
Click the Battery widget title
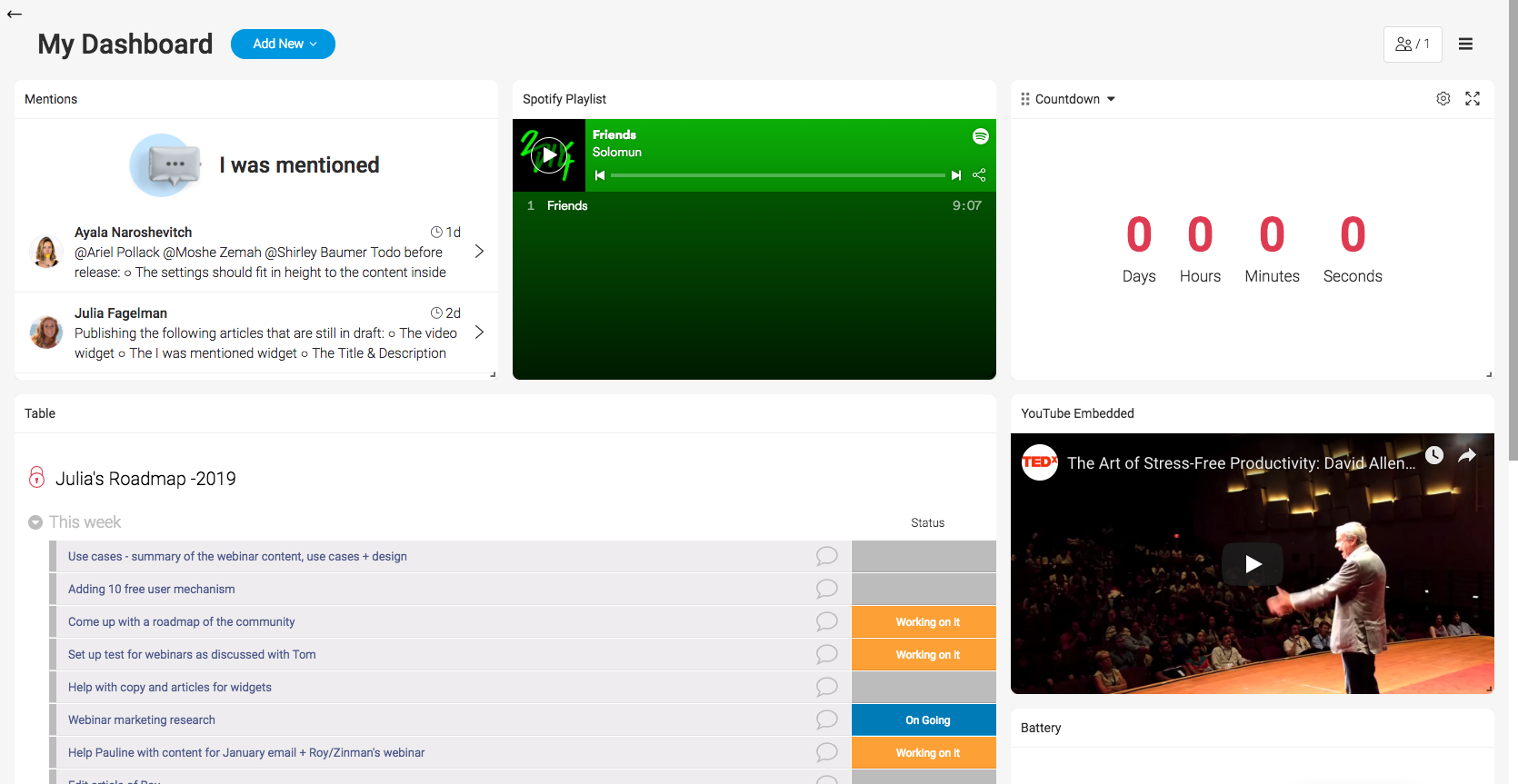(1041, 728)
